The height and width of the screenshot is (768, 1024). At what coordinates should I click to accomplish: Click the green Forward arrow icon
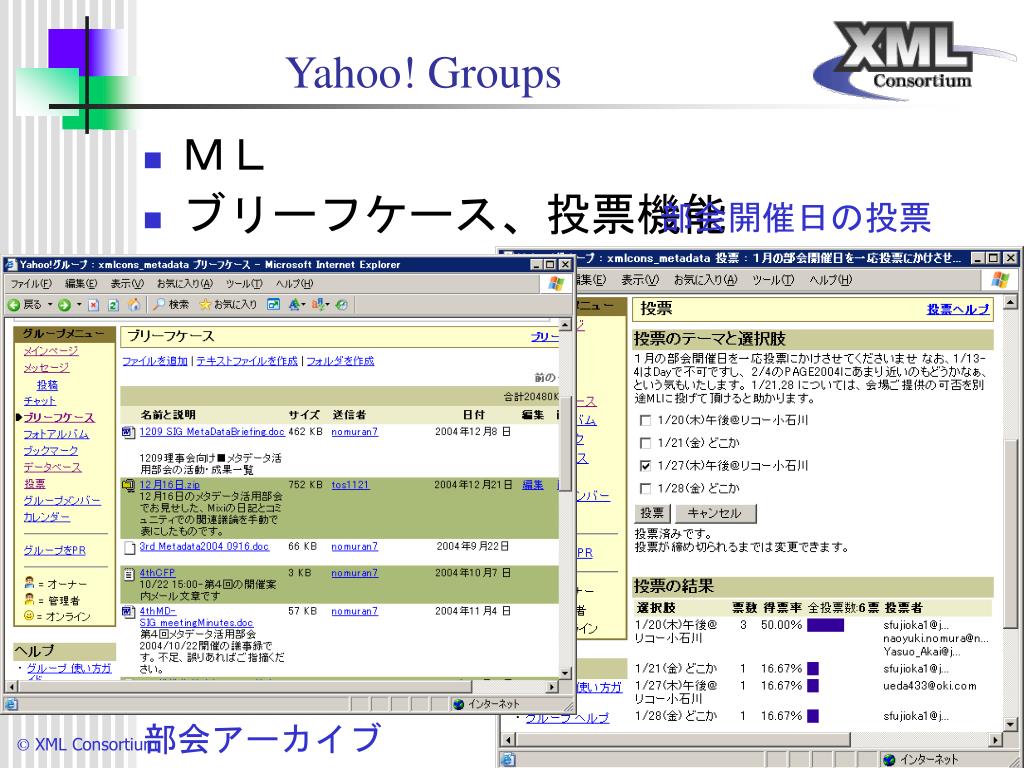(64, 305)
